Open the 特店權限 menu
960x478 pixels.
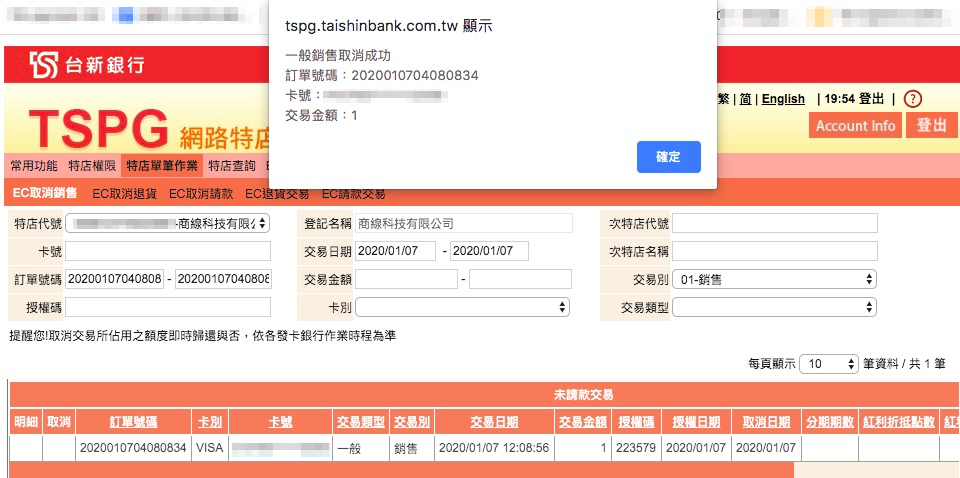click(x=92, y=165)
